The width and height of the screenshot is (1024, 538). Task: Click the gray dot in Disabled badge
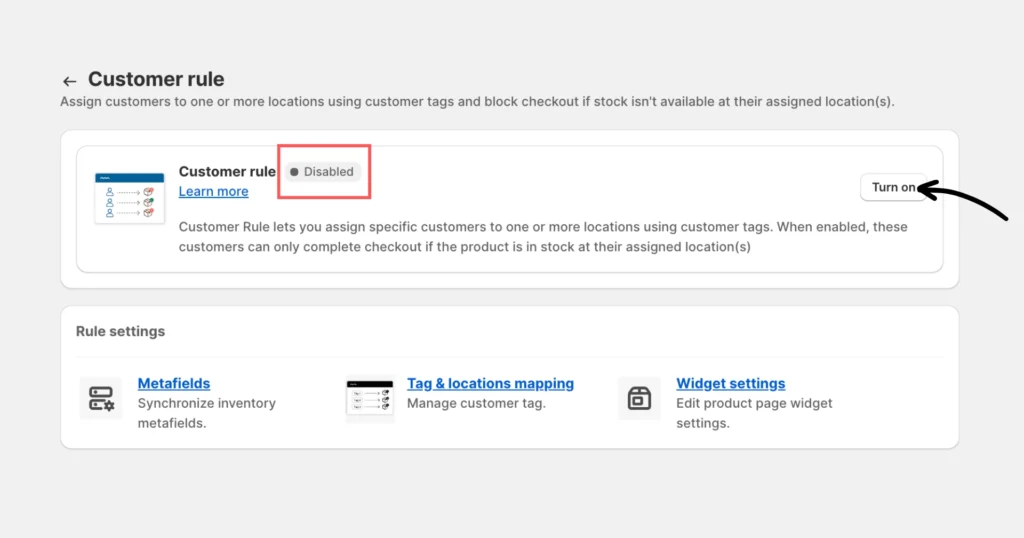(x=294, y=172)
